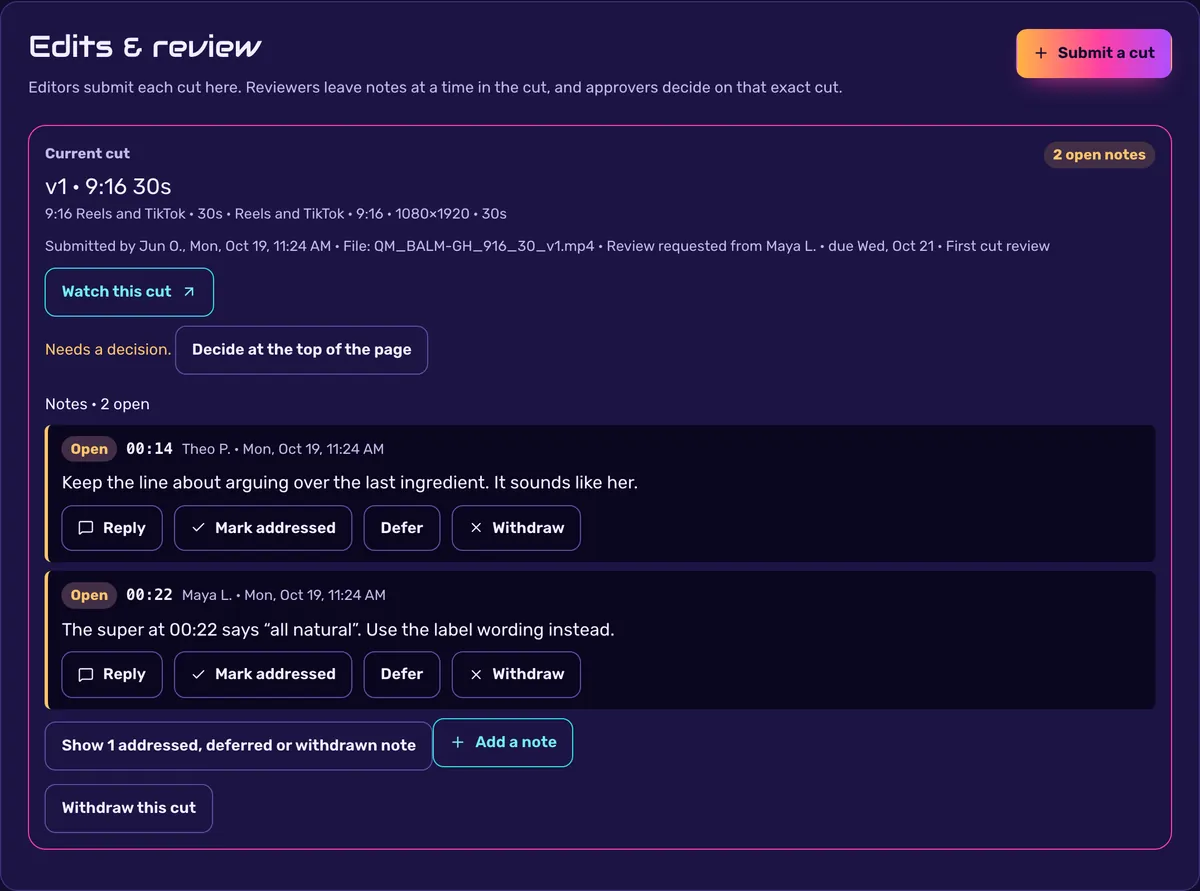
Task: Click the Open badge on Maya L.'s note
Action: (x=89, y=595)
